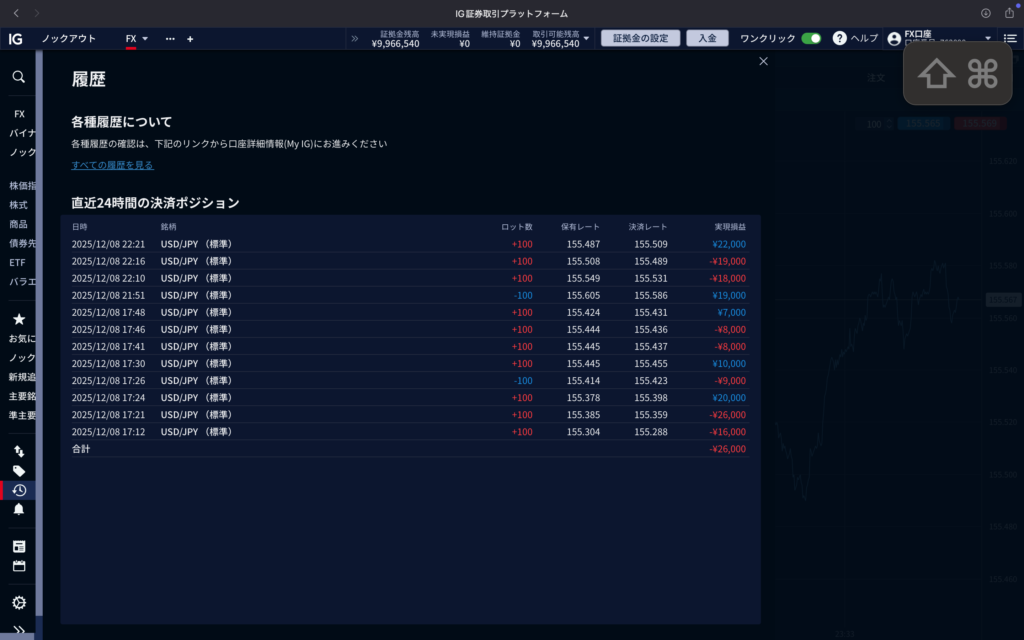Expand the sidebar with the double chevron
The image size is (1024, 640).
pos(18,630)
